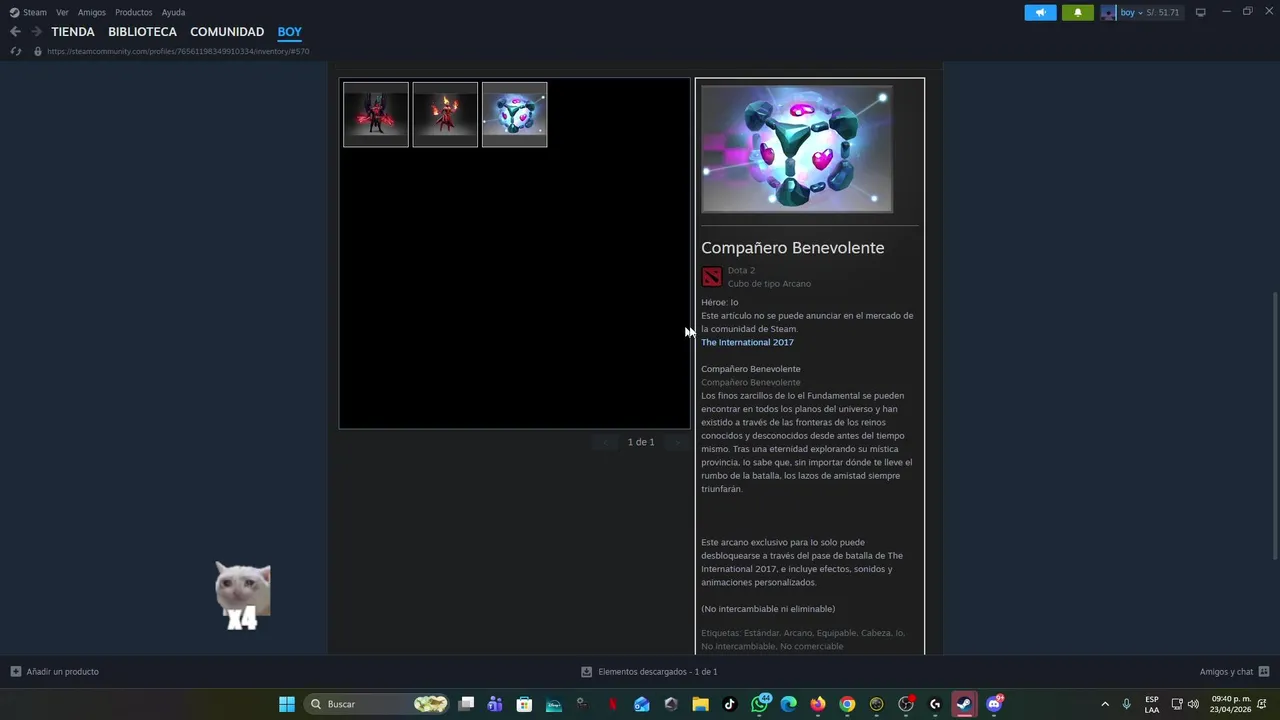Image resolution: width=1280 pixels, height=720 pixels.
Task: Open the clock showing 09:40 p. m.
Action: click(x=1231, y=704)
